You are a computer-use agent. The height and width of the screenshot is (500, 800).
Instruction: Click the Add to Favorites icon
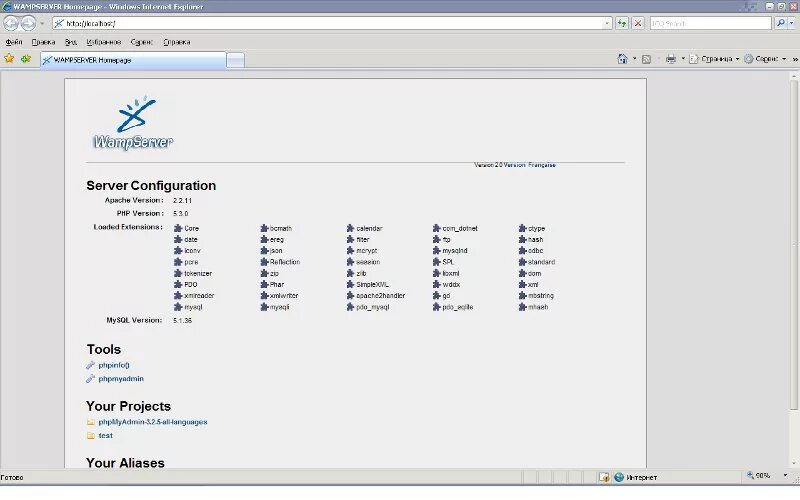pyautogui.click(x=26, y=59)
